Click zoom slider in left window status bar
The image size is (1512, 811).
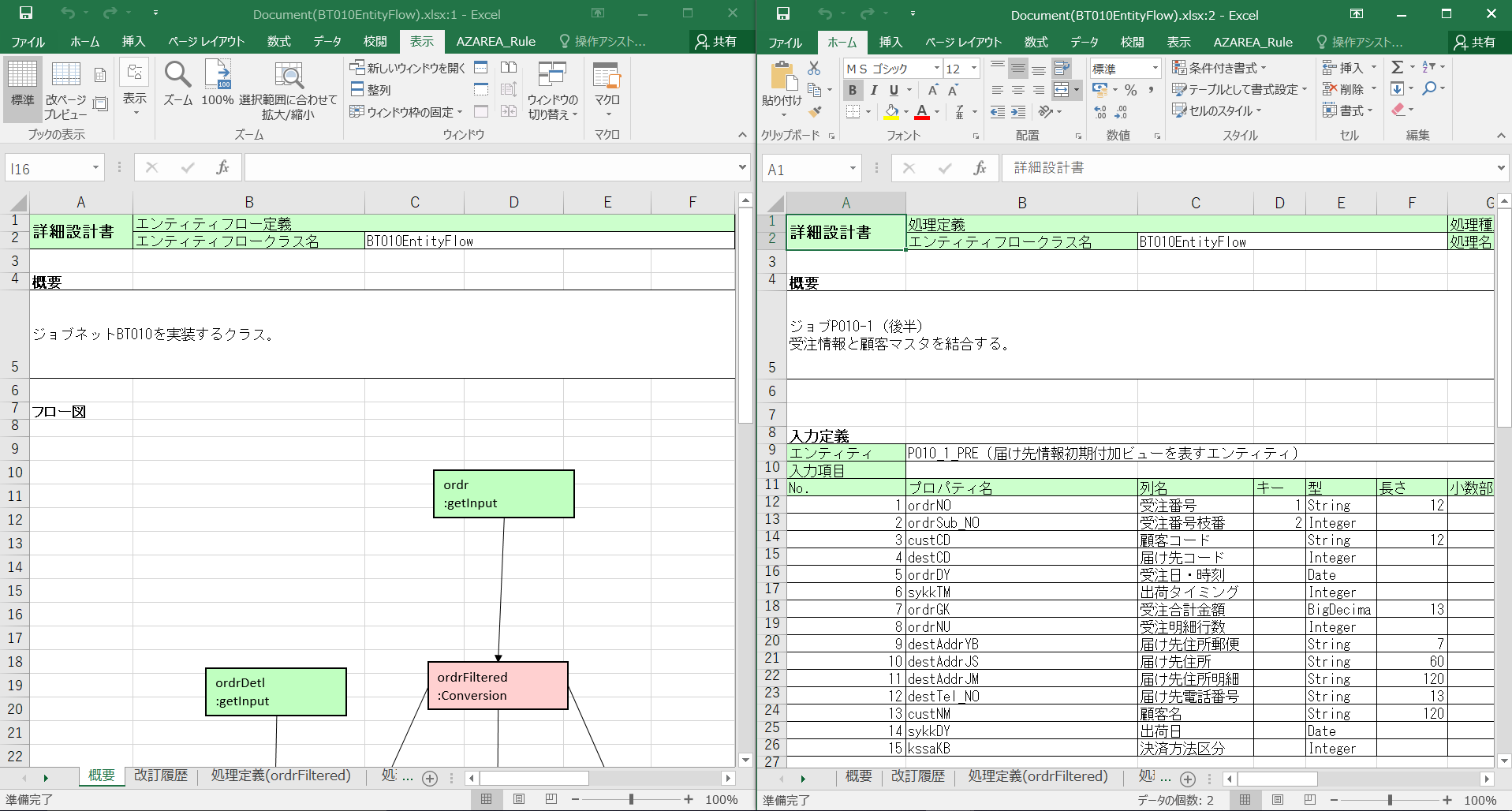click(x=632, y=799)
